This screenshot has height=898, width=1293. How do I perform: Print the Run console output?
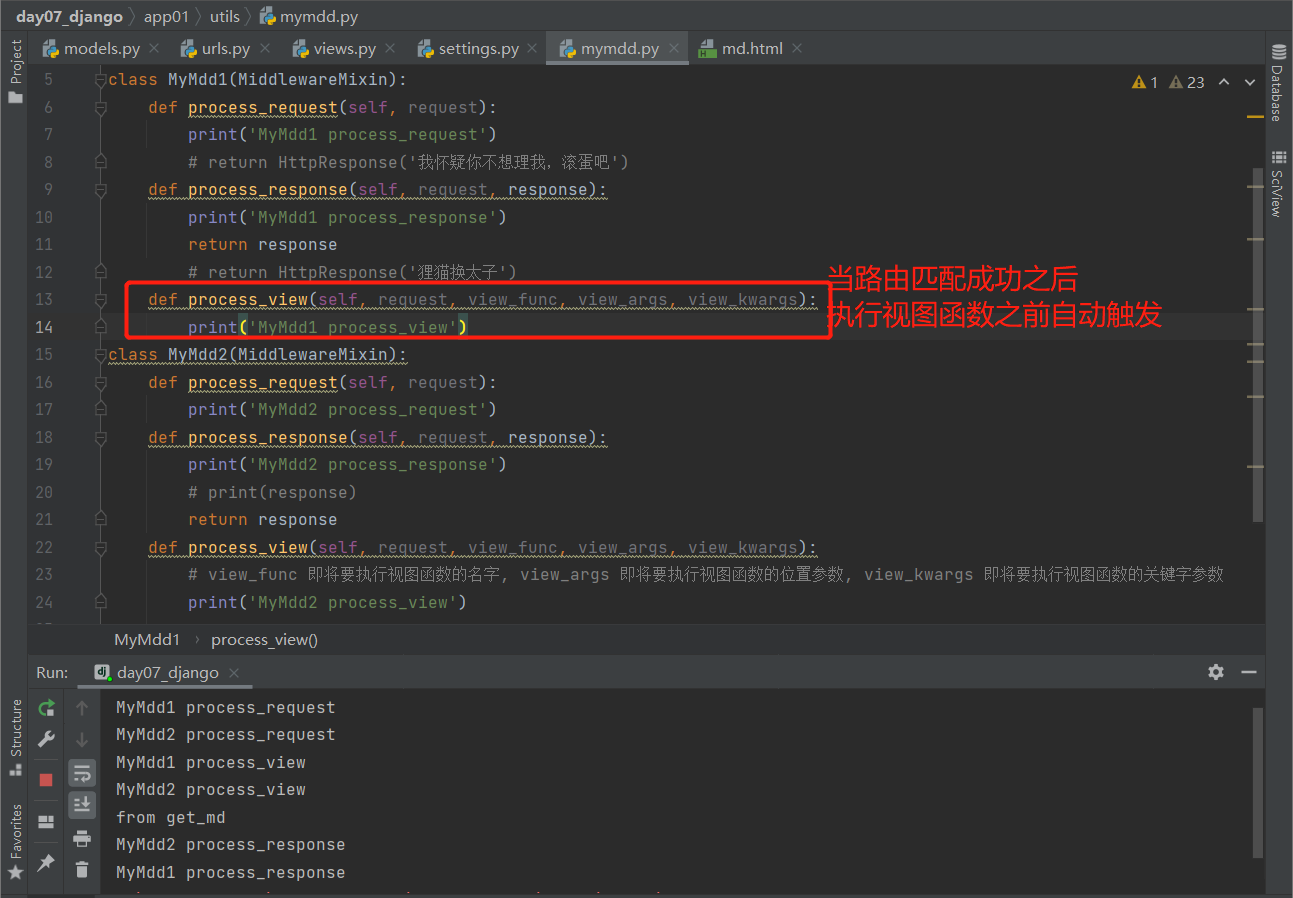click(82, 838)
